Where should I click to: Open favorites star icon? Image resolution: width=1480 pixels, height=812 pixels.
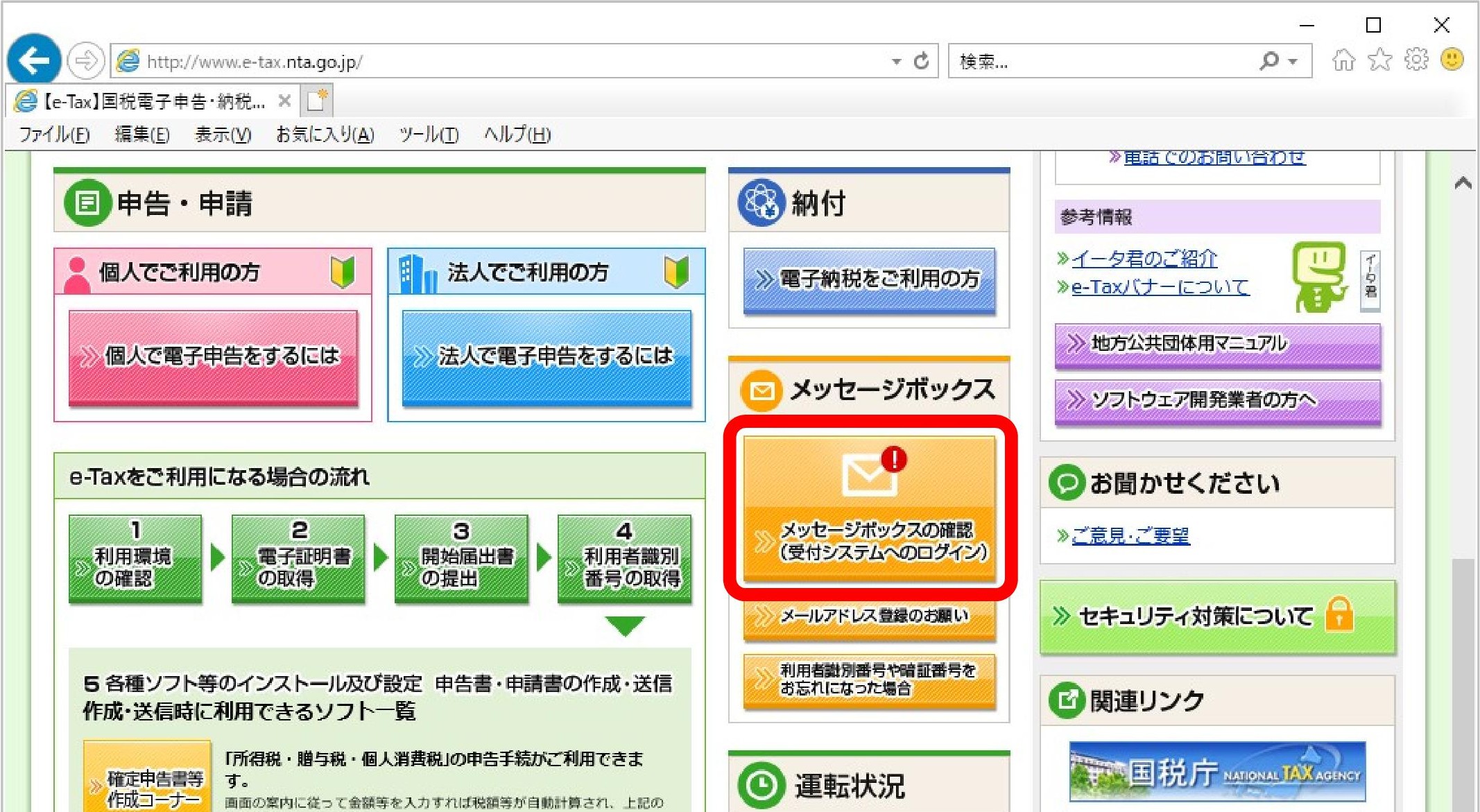pos(1379,60)
